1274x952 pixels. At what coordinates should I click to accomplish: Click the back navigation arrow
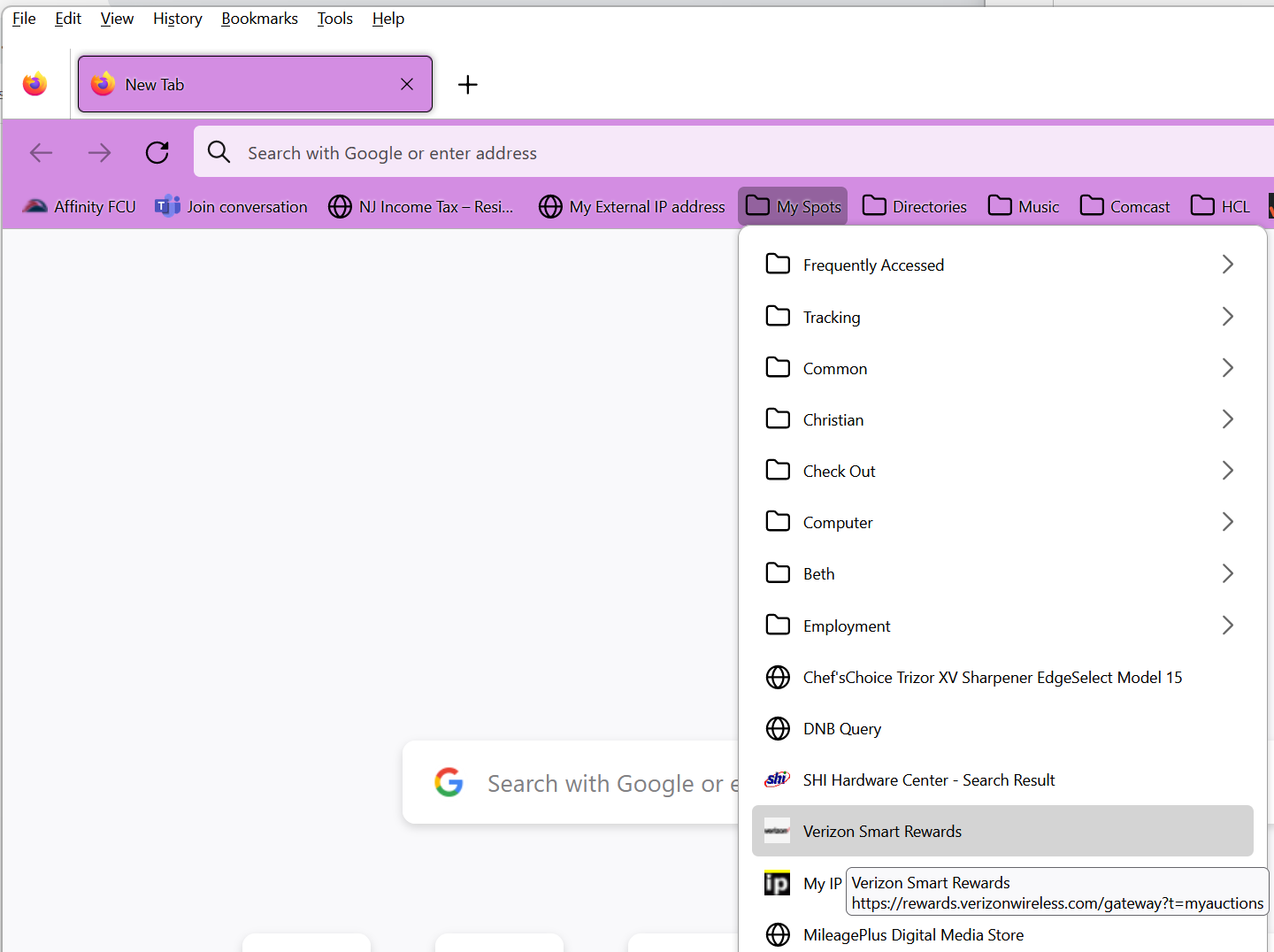[x=41, y=152]
